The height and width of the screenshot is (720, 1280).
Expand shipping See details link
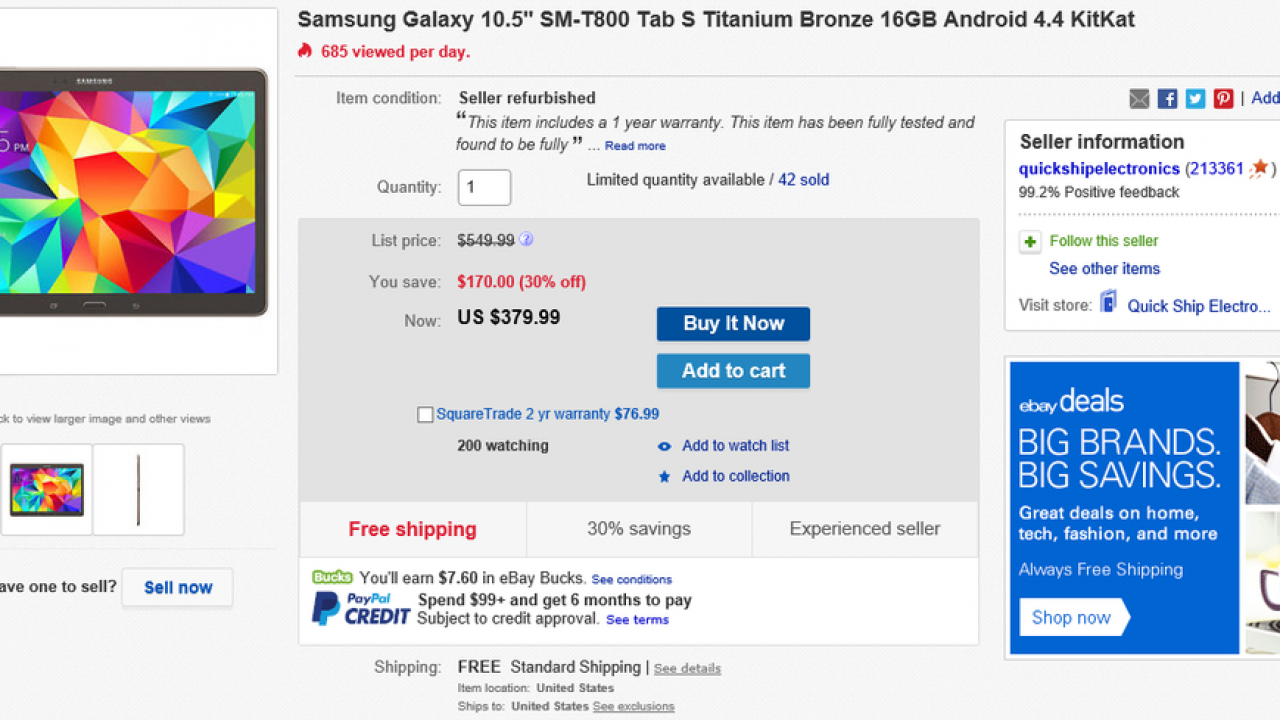pos(687,669)
